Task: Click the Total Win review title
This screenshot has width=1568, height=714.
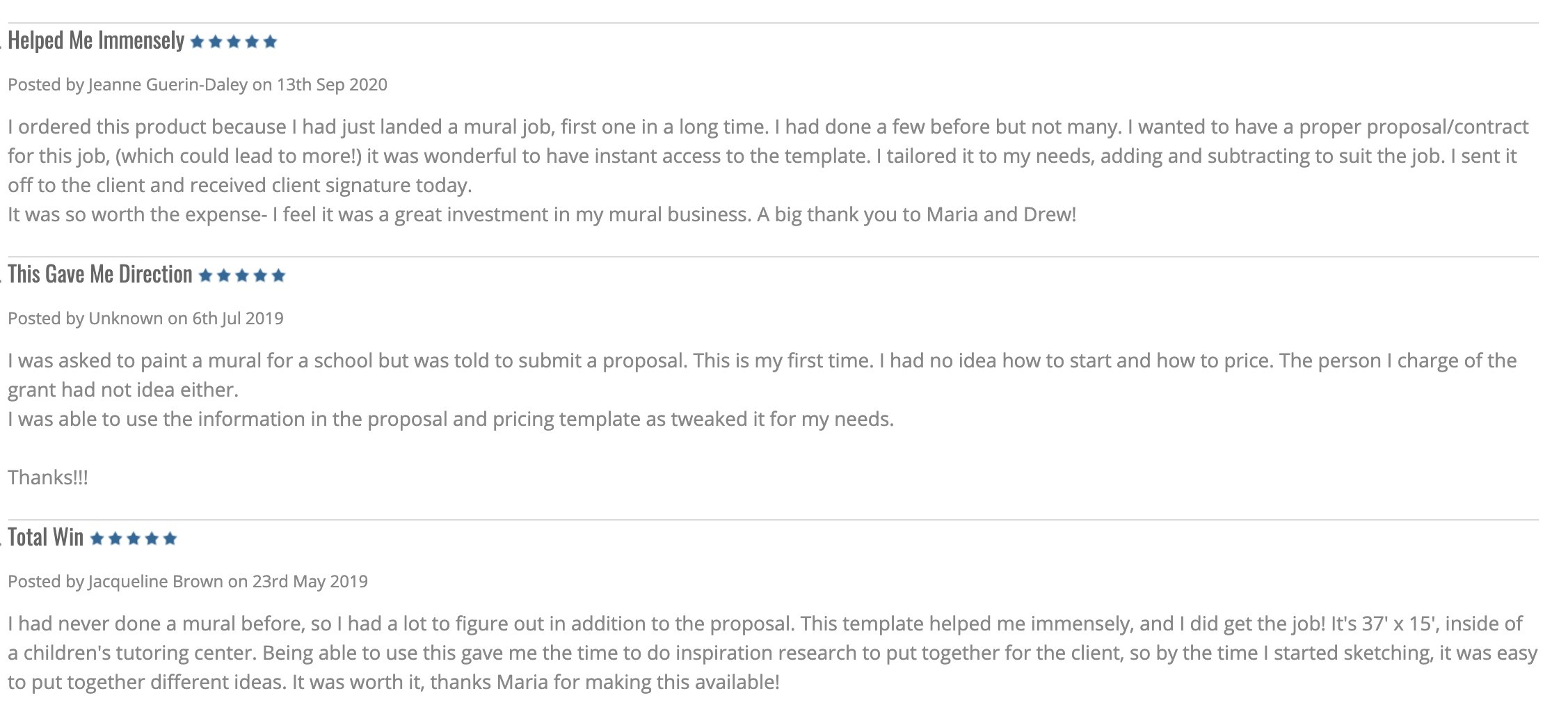Action: click(x=46, y=537)
